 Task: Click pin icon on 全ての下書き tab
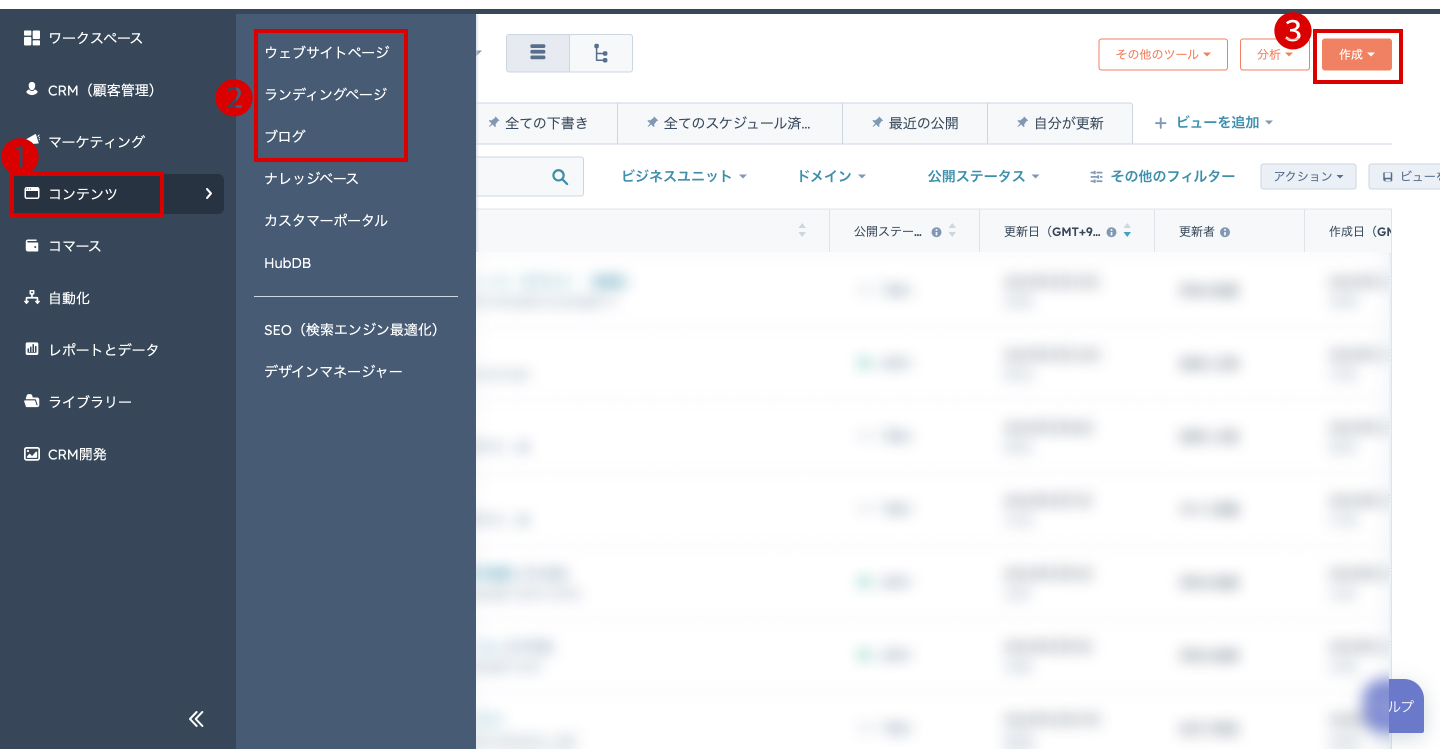click(493, 123)
